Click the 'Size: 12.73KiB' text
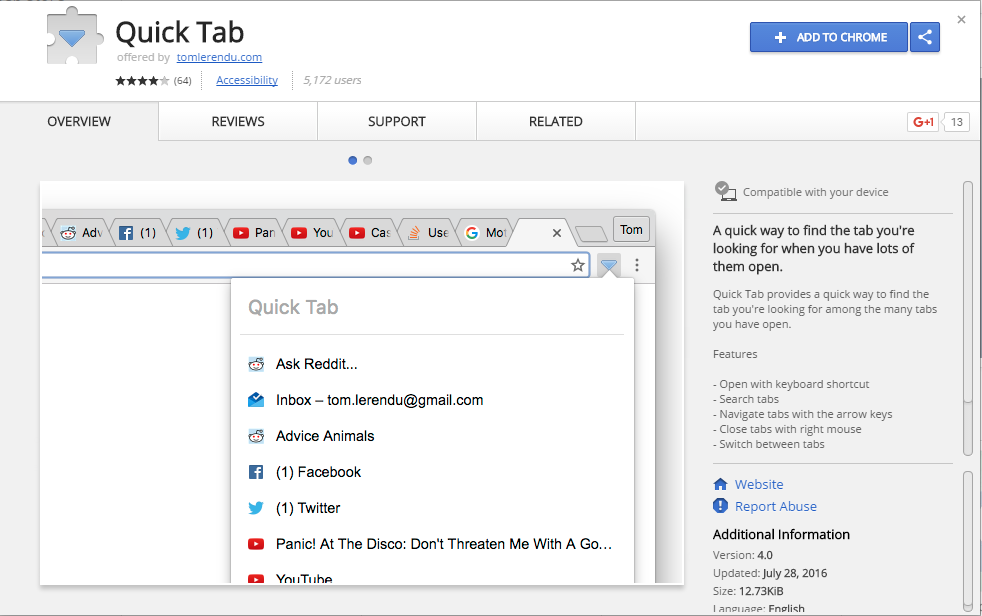 [748, 591]
